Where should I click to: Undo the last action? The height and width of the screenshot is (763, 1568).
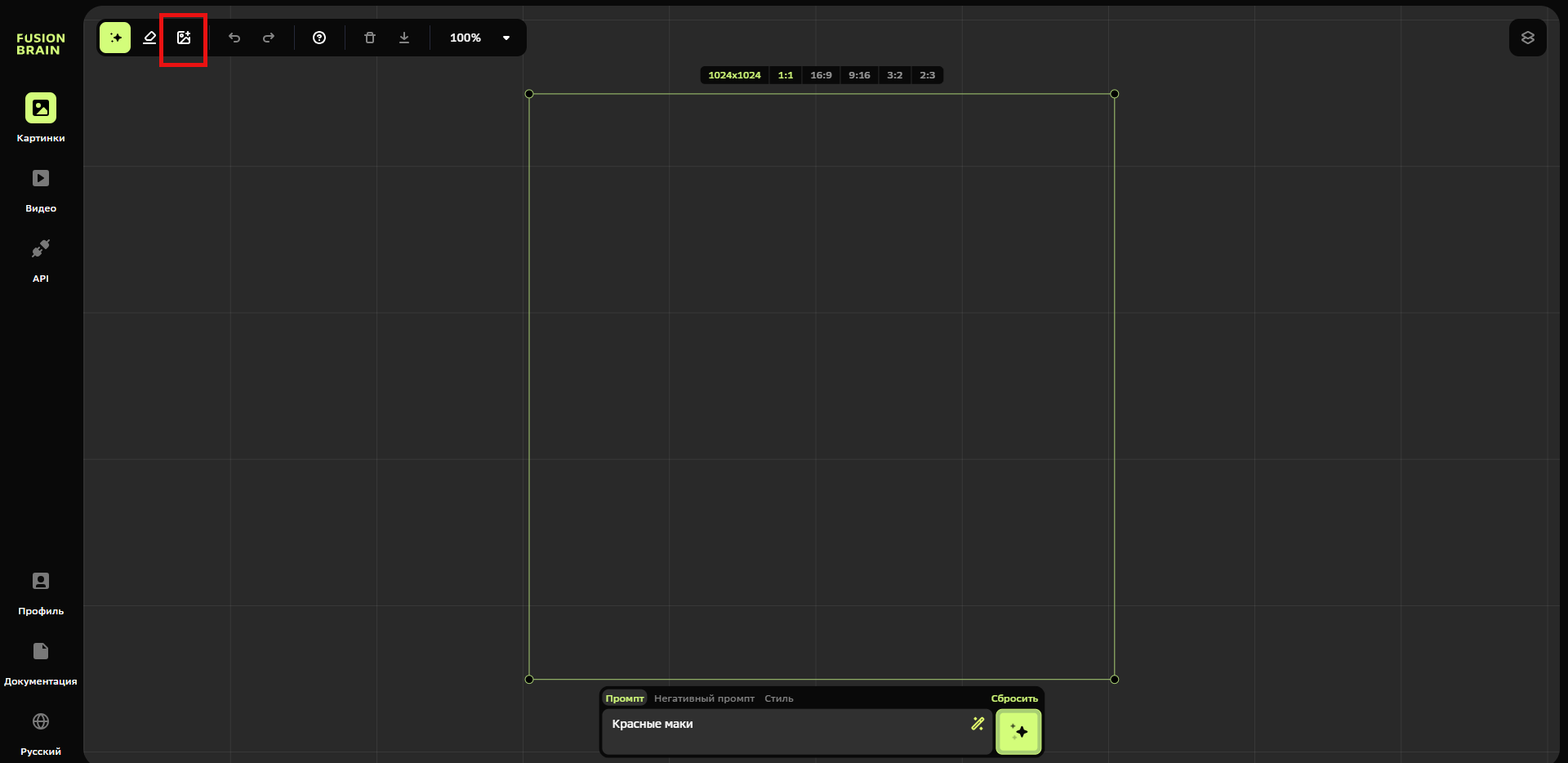234,38
